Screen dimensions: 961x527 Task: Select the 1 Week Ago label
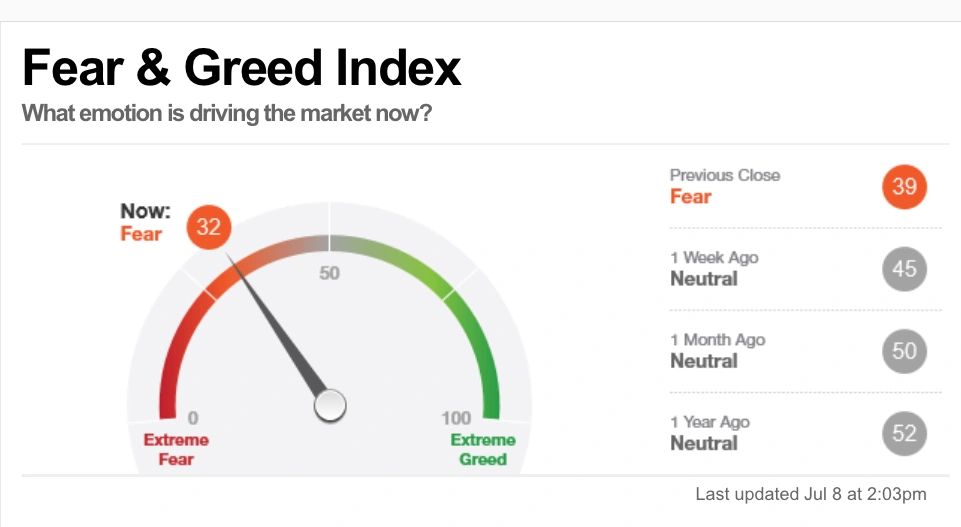pyautogui.click(x=714, y=257)
